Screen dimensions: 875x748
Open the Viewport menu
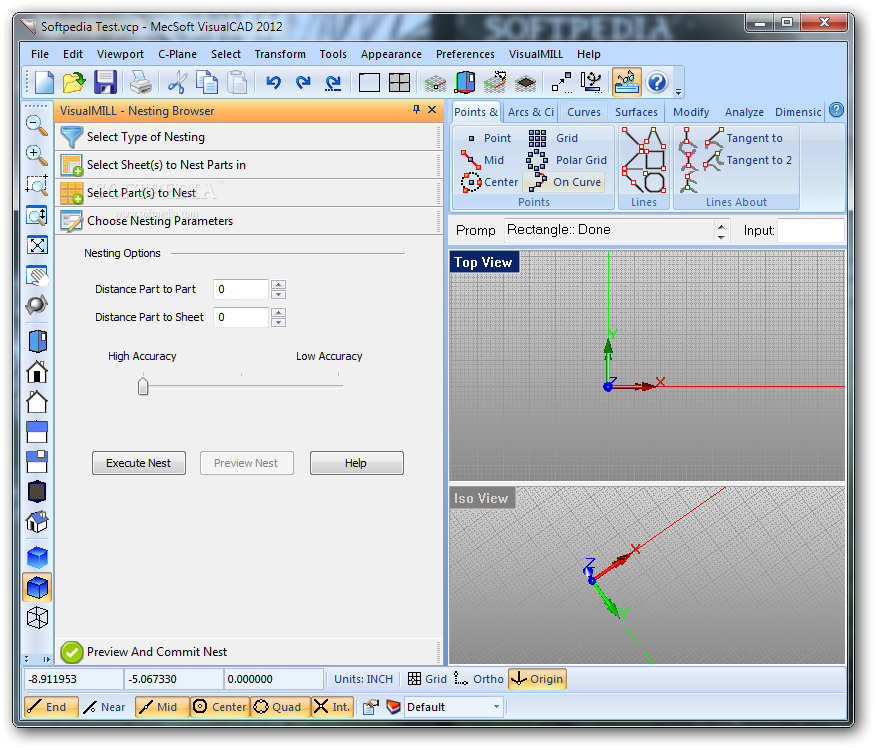pyautogui.click(x=120, y=54)
